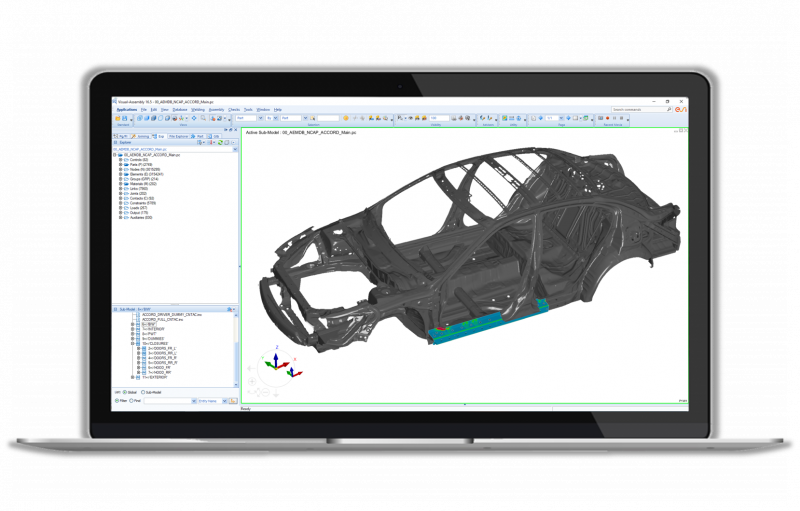Screen dimensions: 800x511
Task: Click the pause icon in macro toolbar
Action: click(614, 118)
